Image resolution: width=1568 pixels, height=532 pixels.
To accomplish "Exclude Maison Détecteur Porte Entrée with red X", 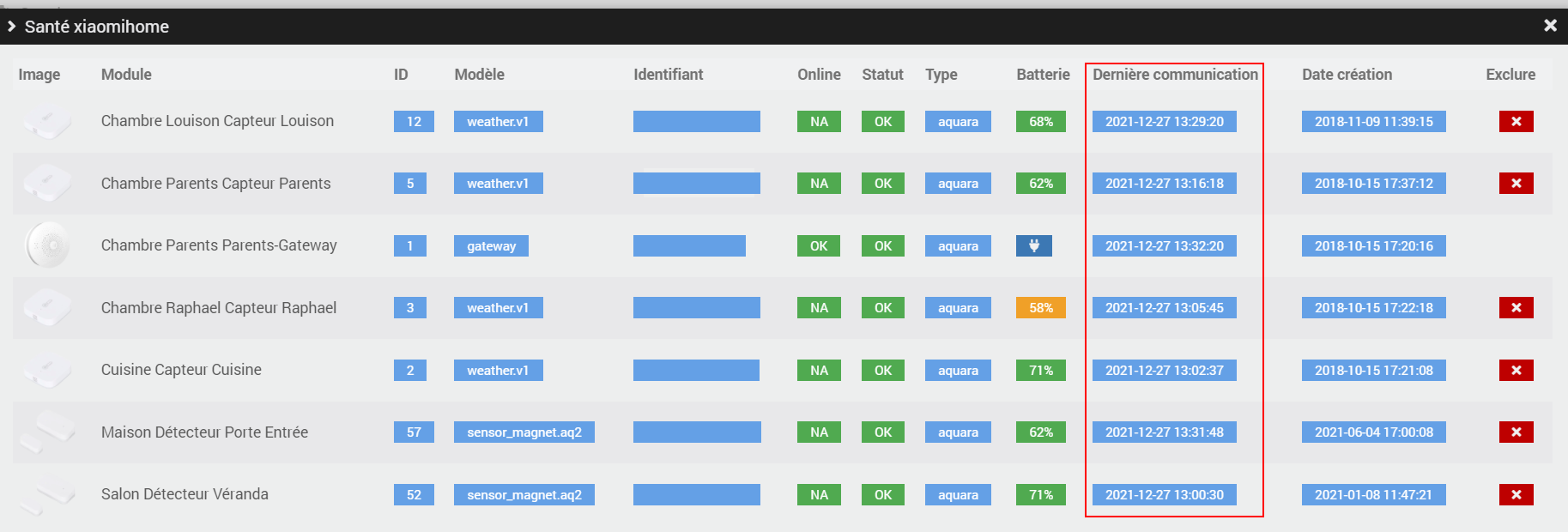I will (x=1516, y=432).
